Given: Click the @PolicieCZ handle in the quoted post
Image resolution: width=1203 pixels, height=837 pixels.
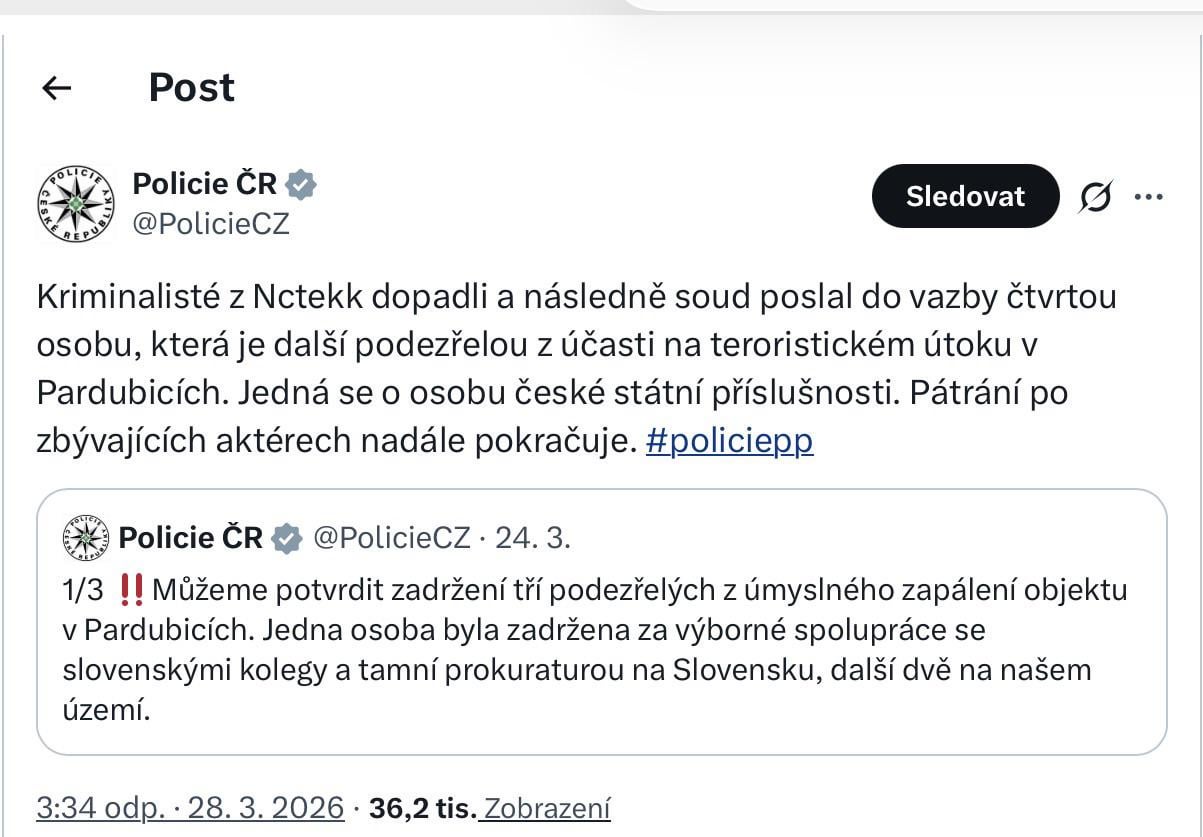Looking at the screenshot, I should (x=391, y=538).
